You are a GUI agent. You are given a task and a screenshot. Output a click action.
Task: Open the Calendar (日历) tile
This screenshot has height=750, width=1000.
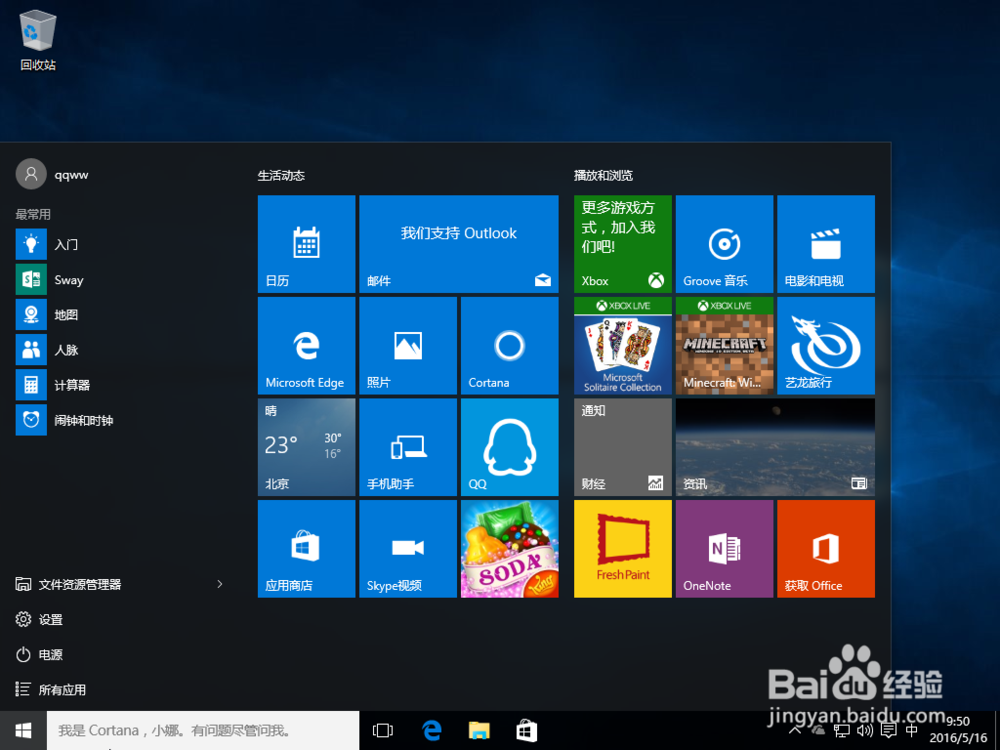(x=306, y=244)
